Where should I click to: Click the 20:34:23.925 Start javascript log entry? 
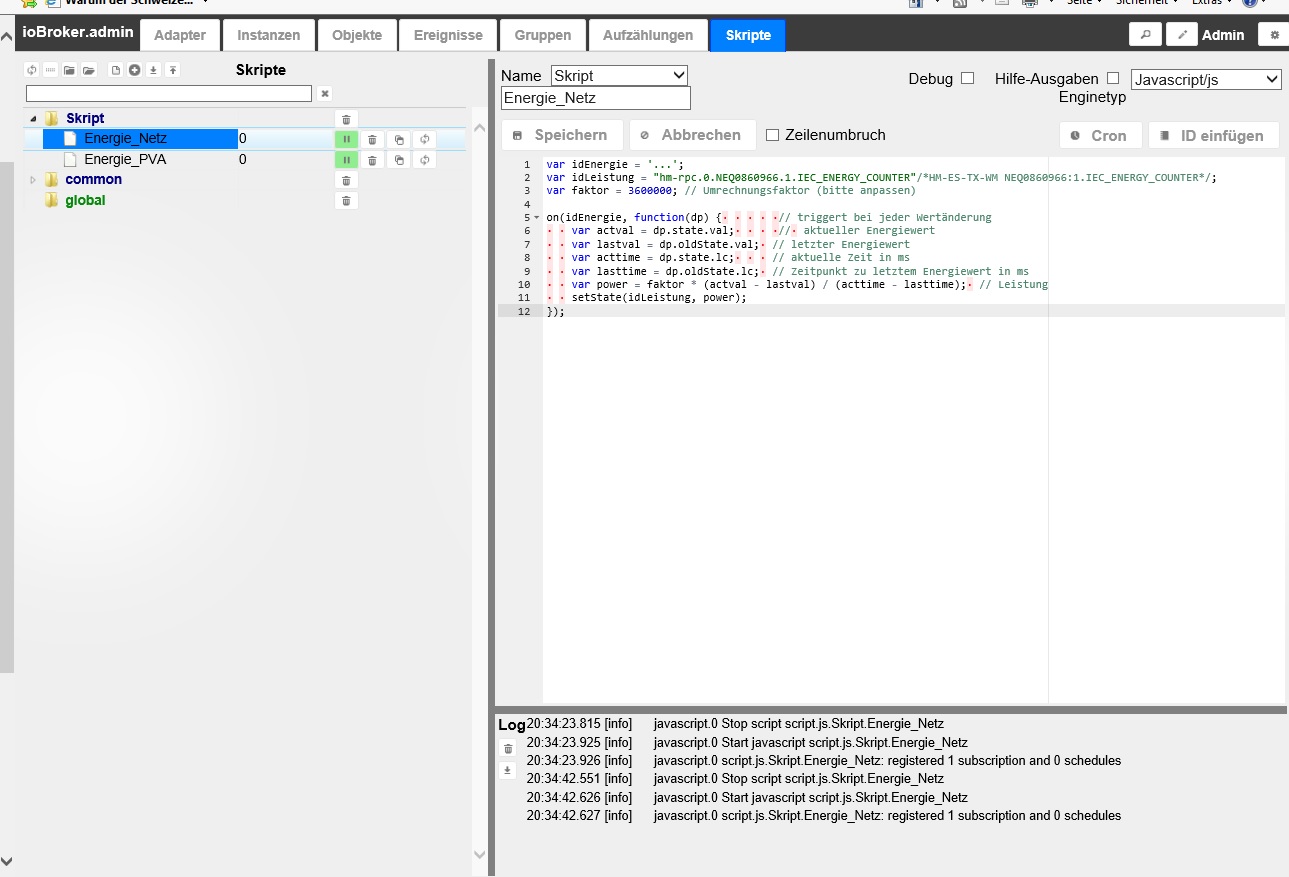[x=747, y=743]
